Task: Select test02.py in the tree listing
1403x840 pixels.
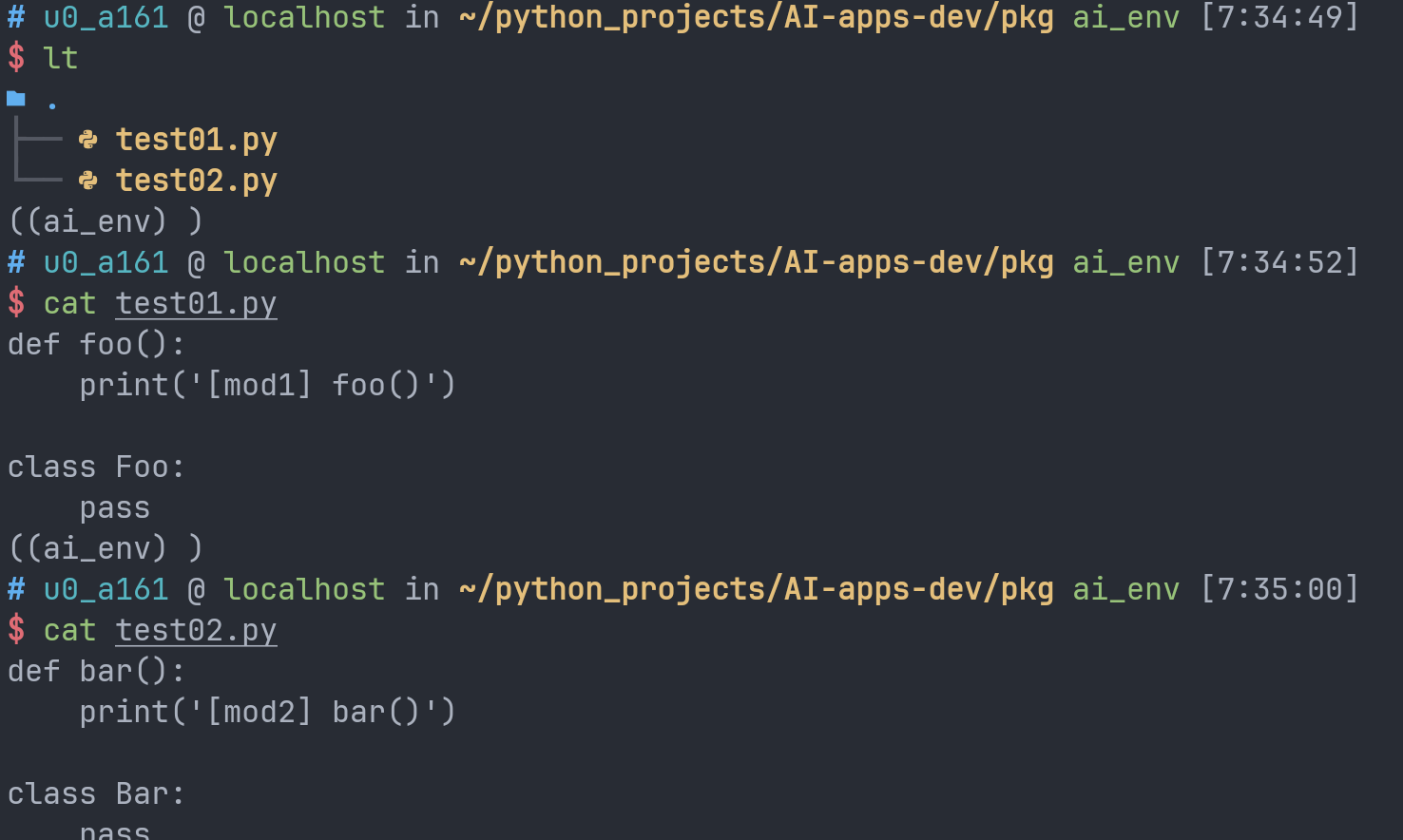Action: (196, 181)
